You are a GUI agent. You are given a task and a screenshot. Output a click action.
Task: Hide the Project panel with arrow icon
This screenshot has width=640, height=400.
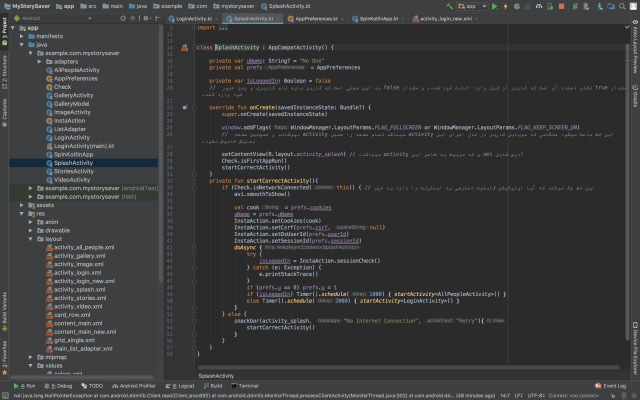(x=158, y=18)
